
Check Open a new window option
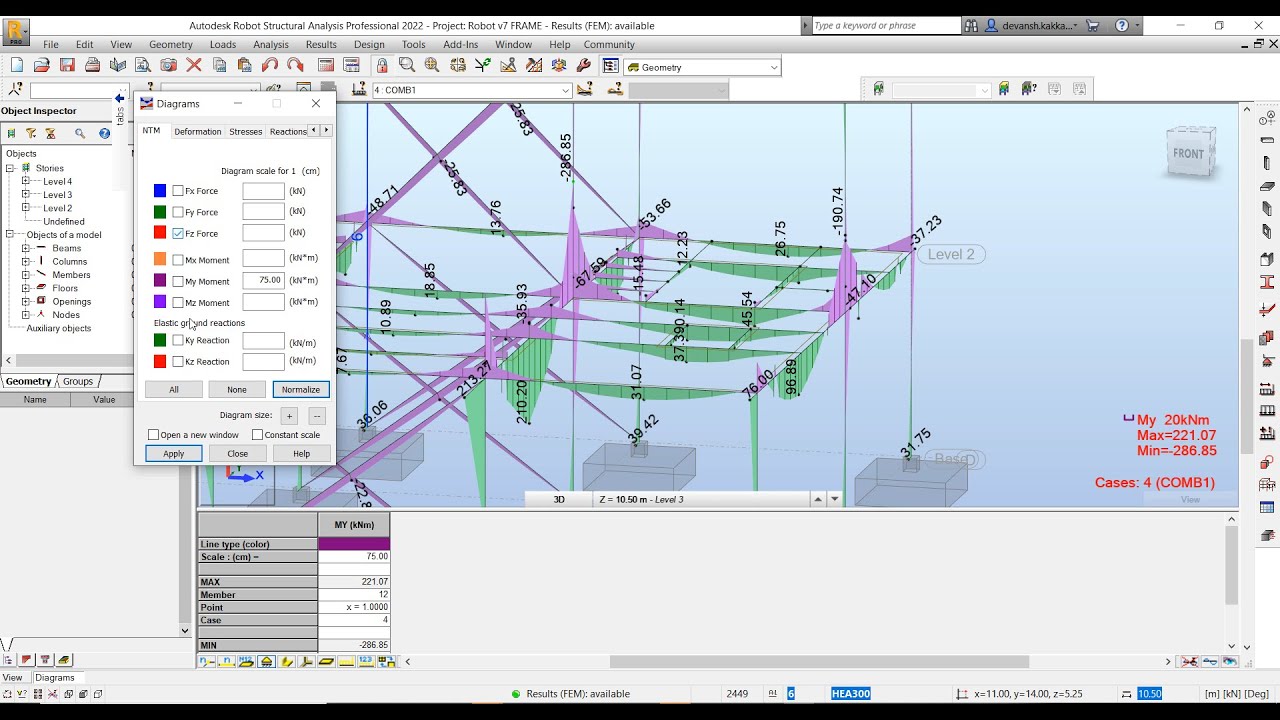click(154, 435)
